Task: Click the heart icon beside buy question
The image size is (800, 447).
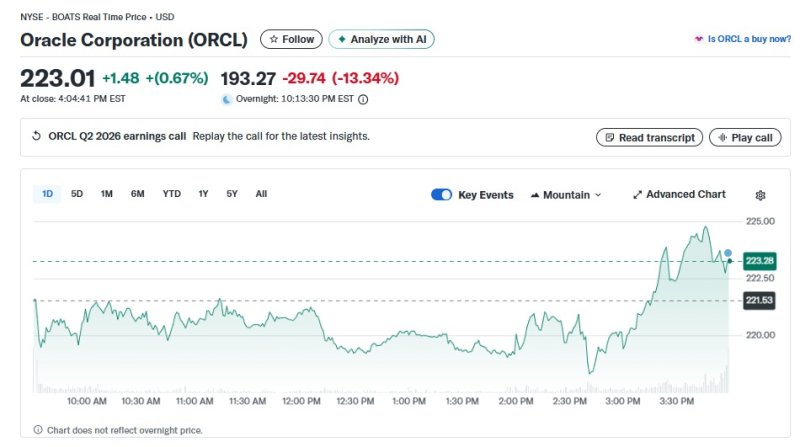Action: pyautogui.click(x=698, y=39)
